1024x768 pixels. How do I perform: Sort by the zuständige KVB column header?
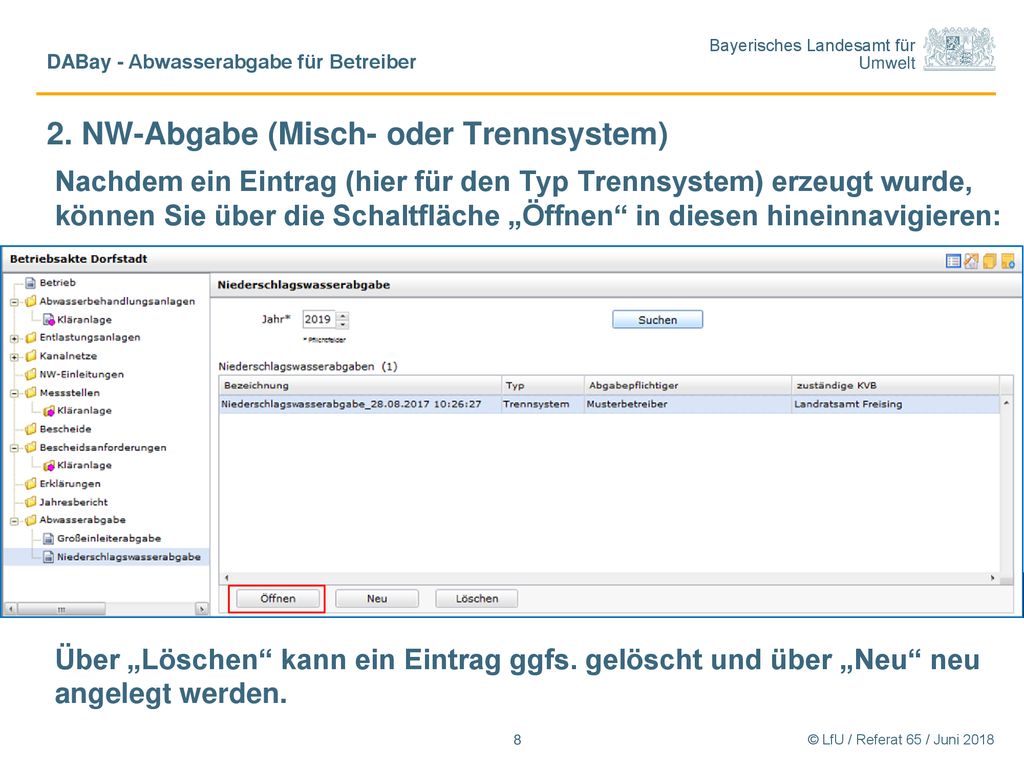(x=895, y=385)
